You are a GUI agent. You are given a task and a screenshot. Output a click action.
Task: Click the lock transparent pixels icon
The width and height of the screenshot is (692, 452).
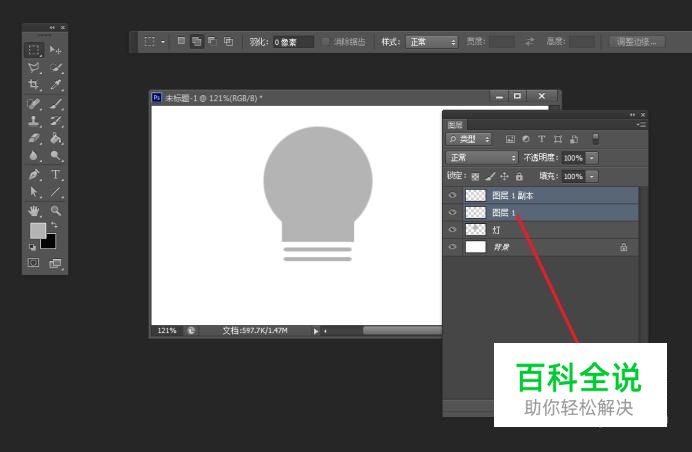475,176
